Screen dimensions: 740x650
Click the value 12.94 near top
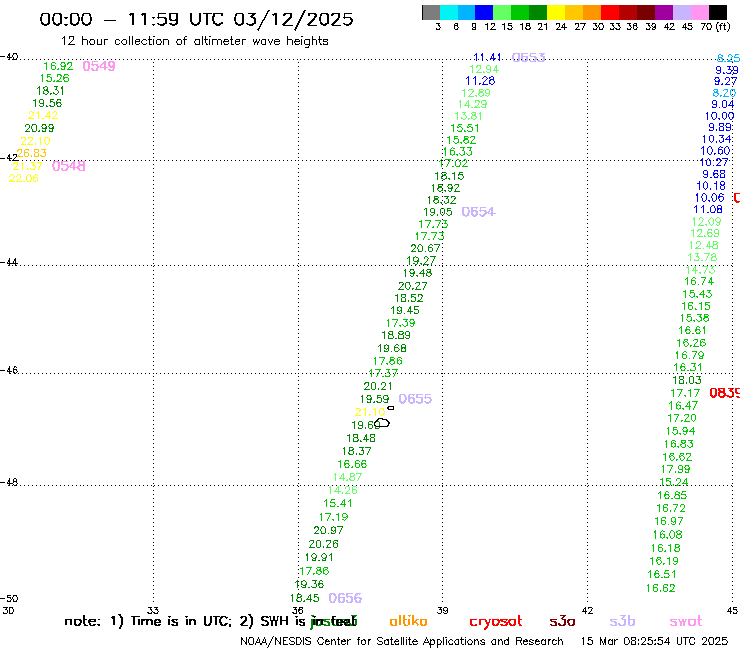[x=484, y=69]
